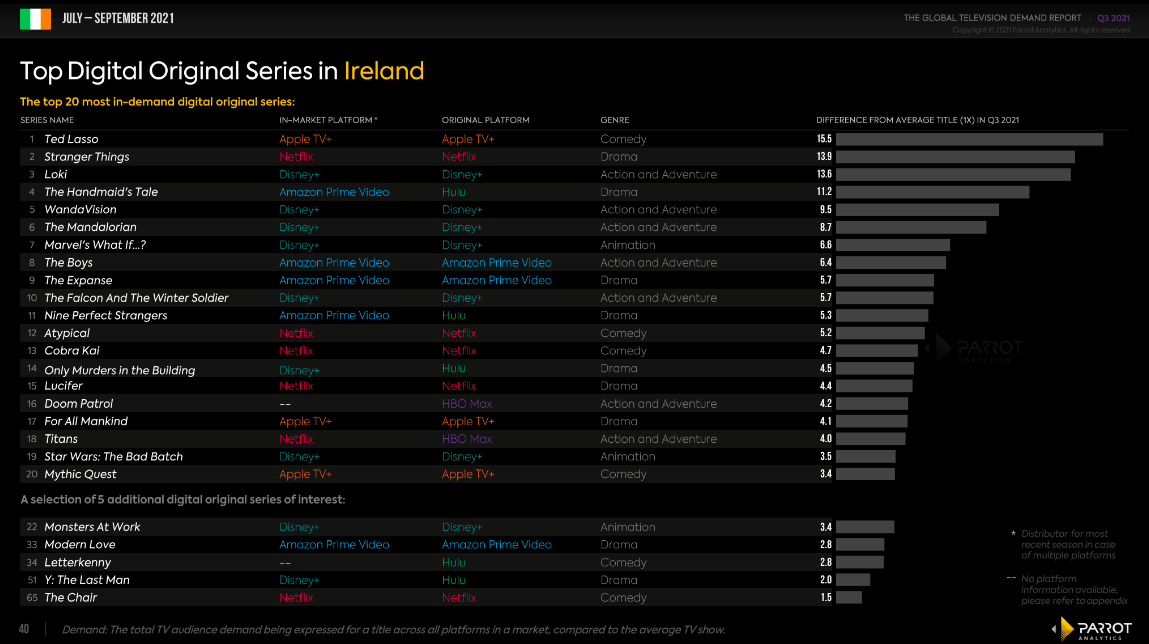Click 'Star Wars: The Bad Batch'
The height and width of the screenshot is (644, 1149).
[x=114, y=456]
